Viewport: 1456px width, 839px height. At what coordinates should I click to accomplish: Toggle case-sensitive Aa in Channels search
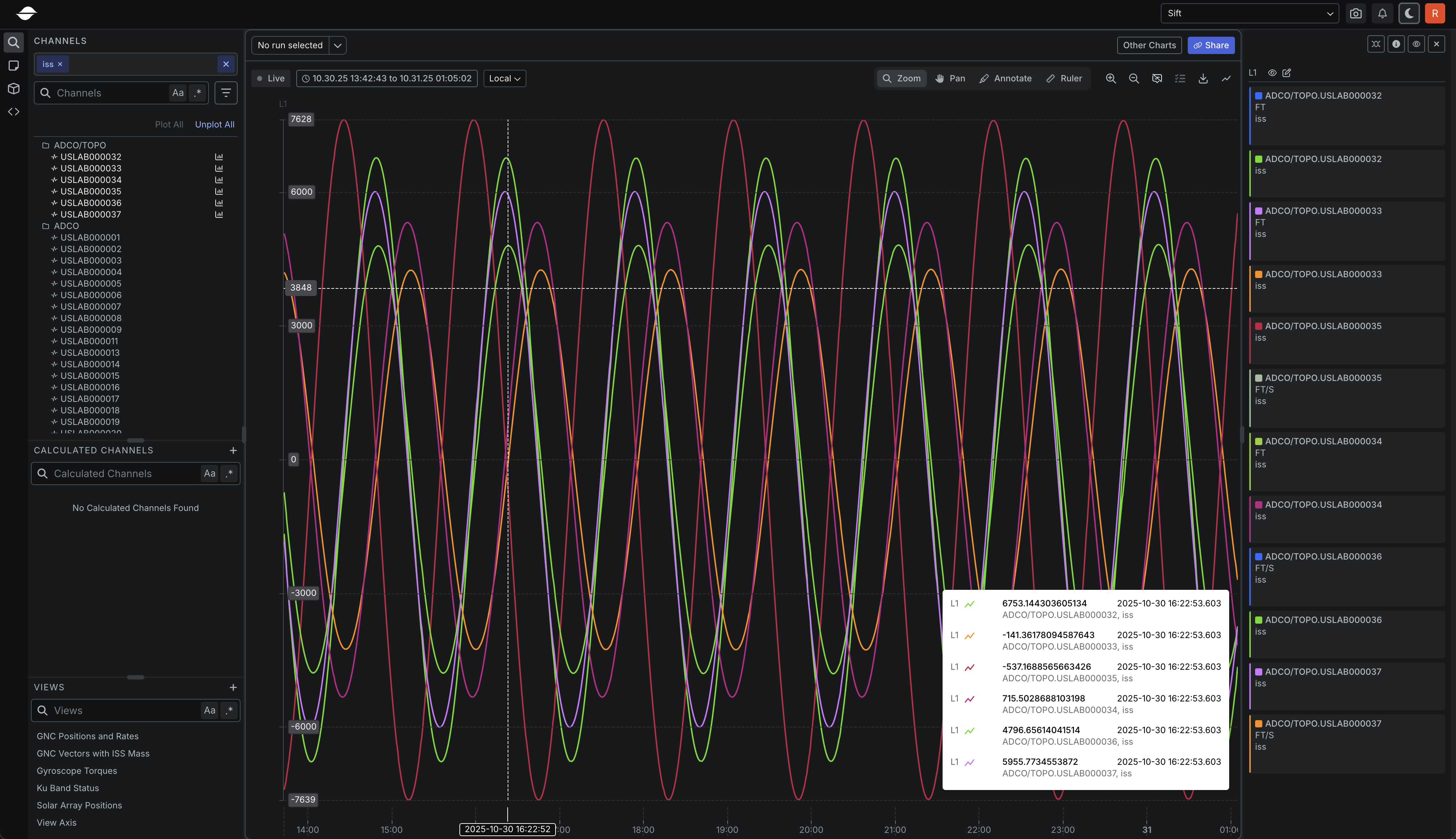[x=178, y=93]
